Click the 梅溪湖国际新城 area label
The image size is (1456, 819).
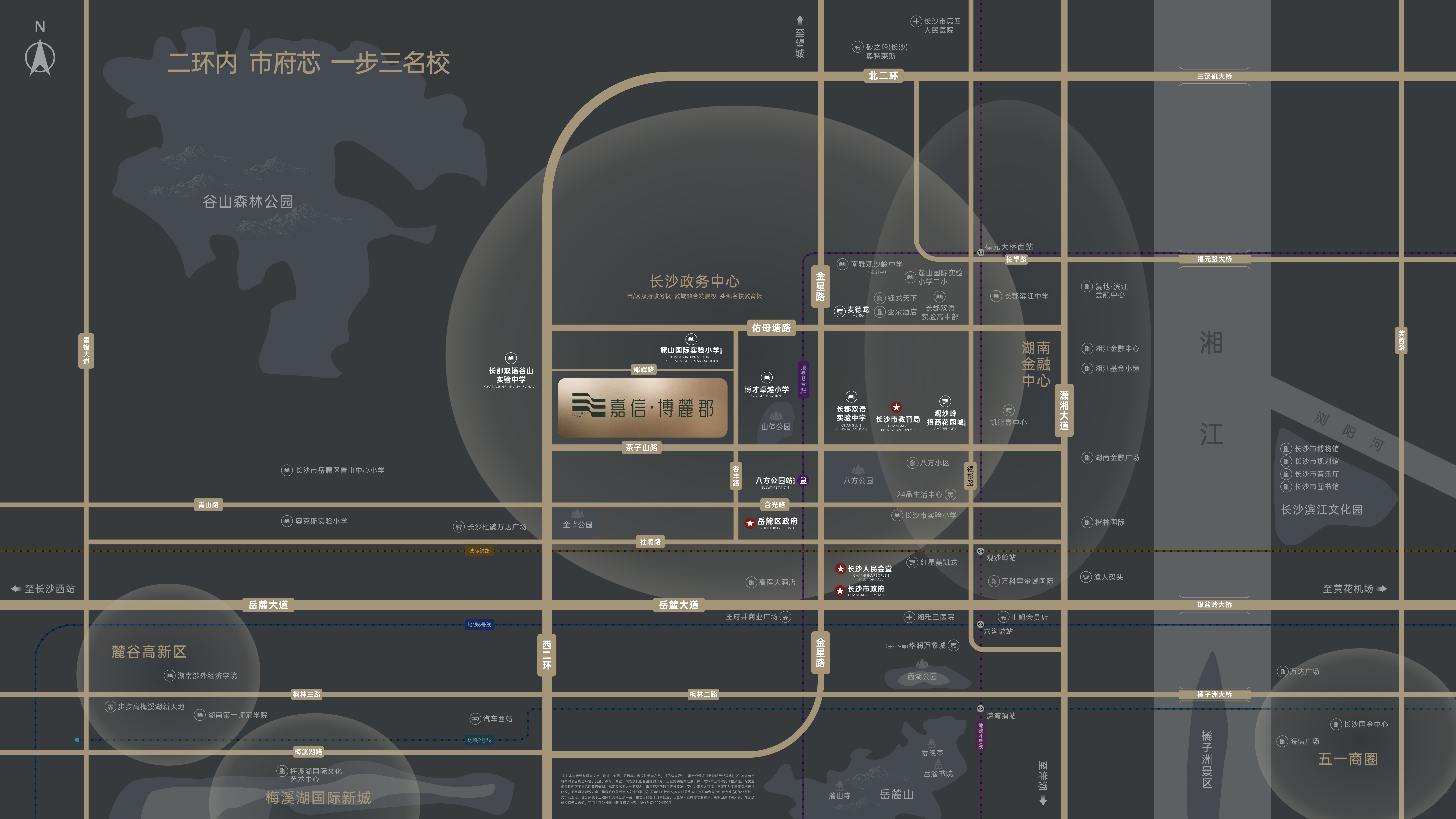click(x=318, y=798)
